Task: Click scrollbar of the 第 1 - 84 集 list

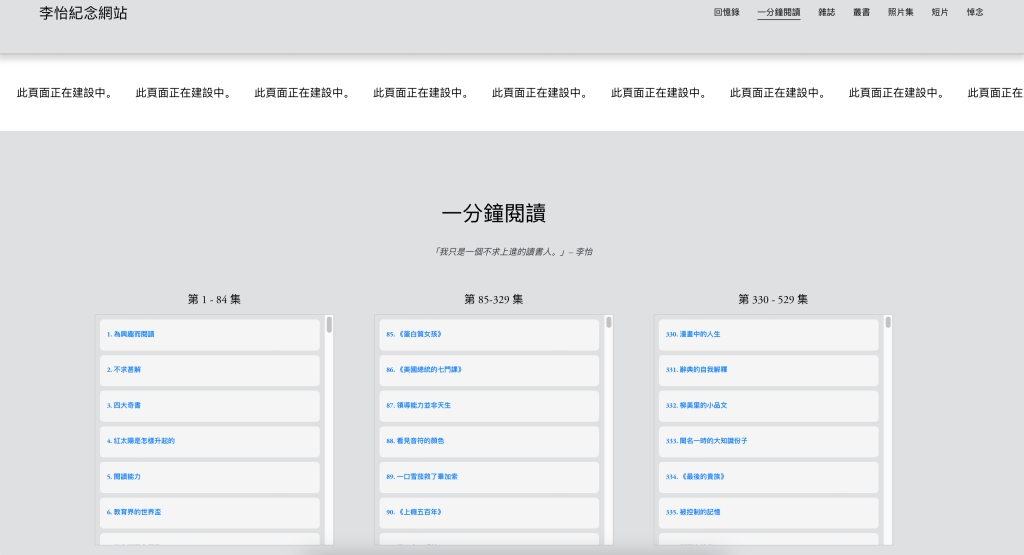Action: [329, 325]
